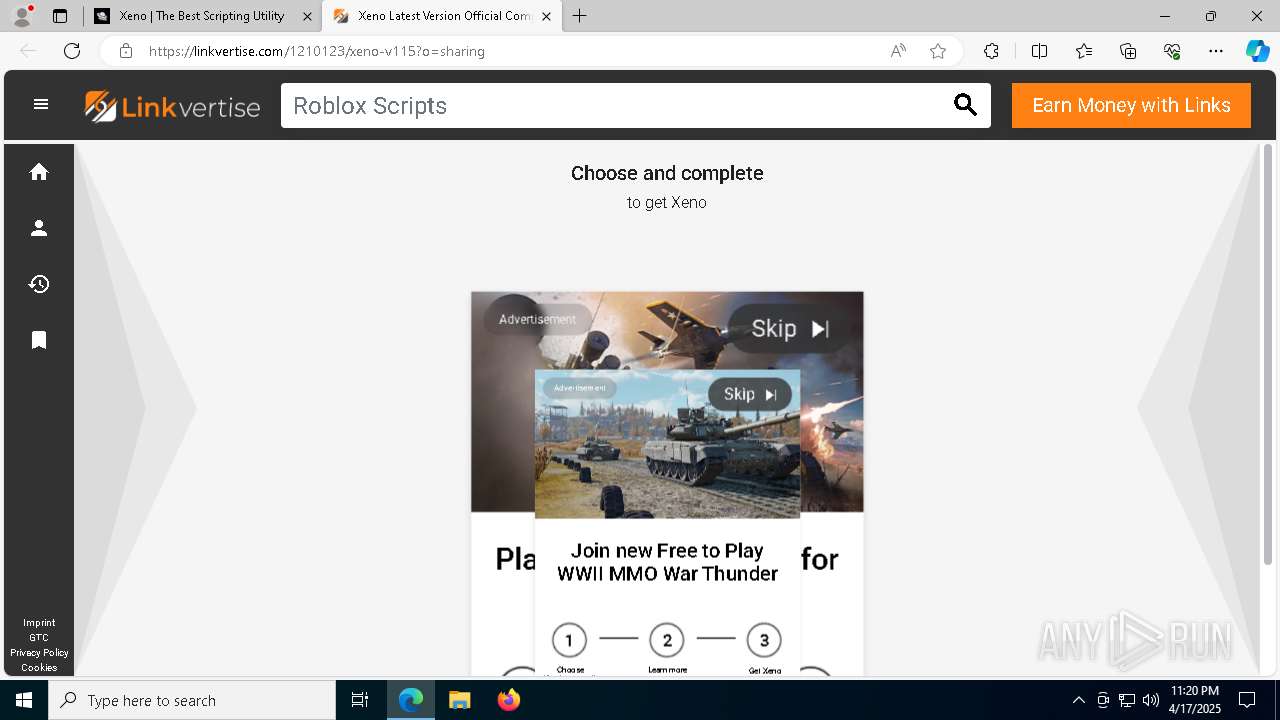The width and height of the screenshot is (1280, 720).
Task: Open the Edge profile icon
Action: coord(22,16)
